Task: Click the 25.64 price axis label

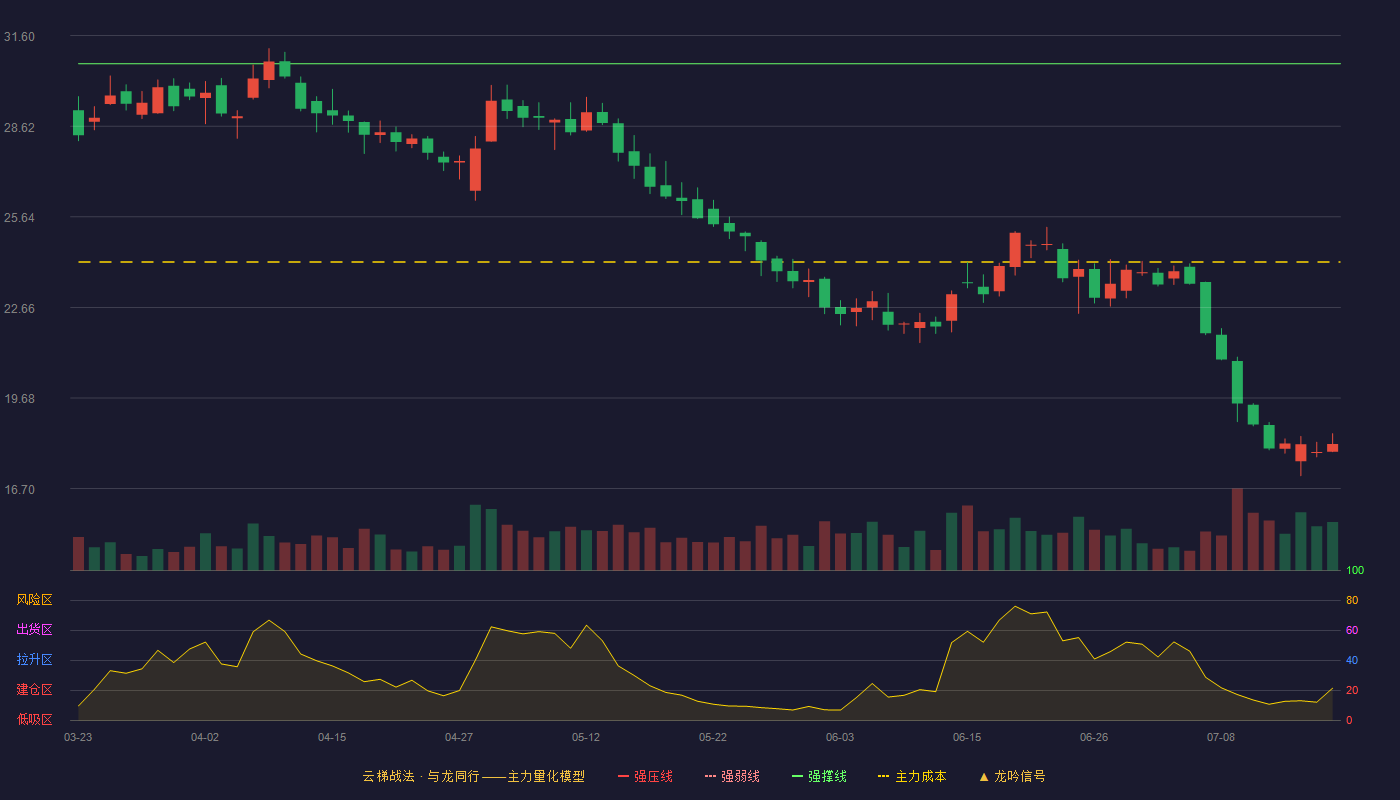Action: [x=19, y=218]
